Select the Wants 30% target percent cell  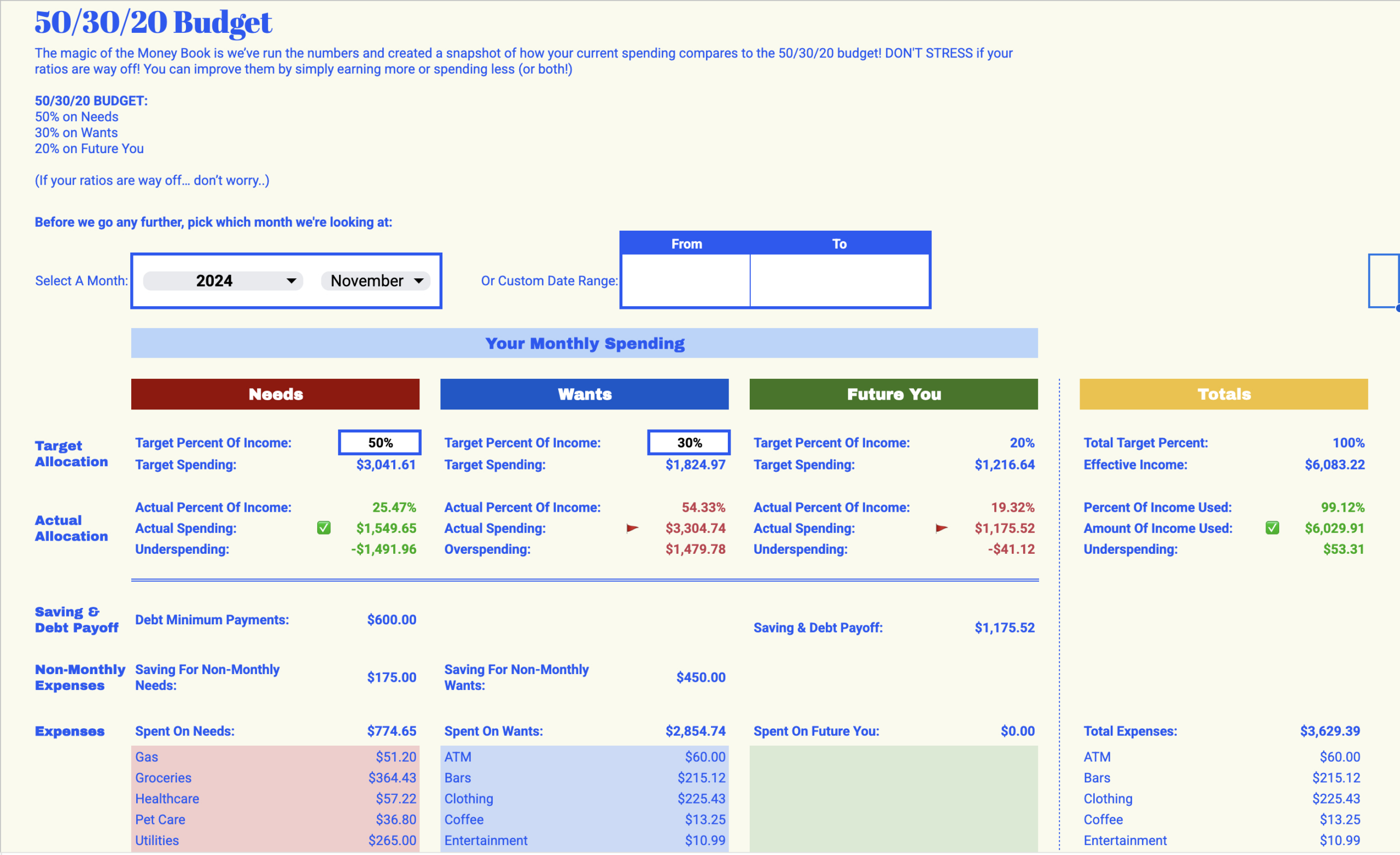pos(689,443)
